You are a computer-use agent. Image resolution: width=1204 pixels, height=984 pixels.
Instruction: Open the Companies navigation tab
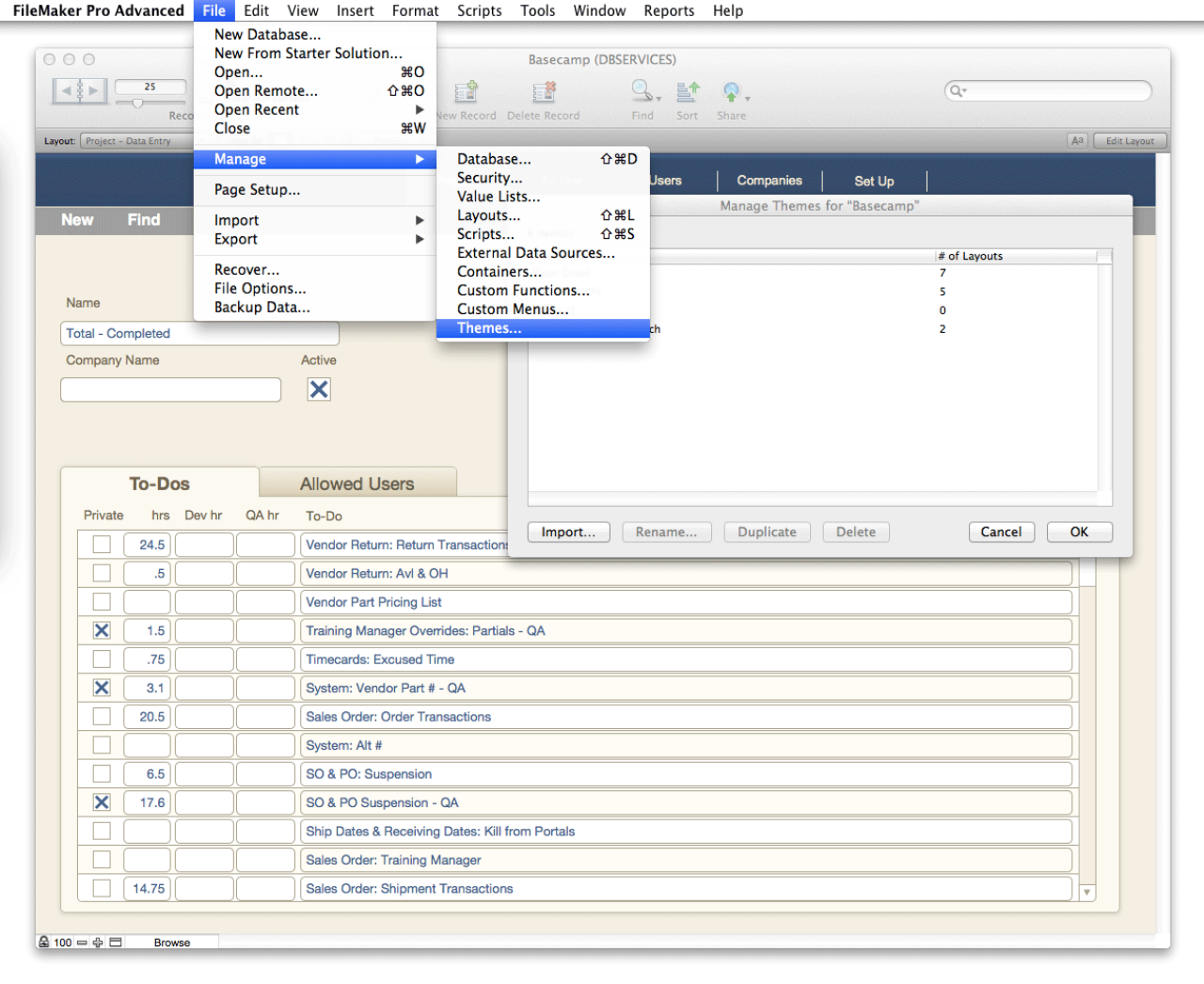769,181
